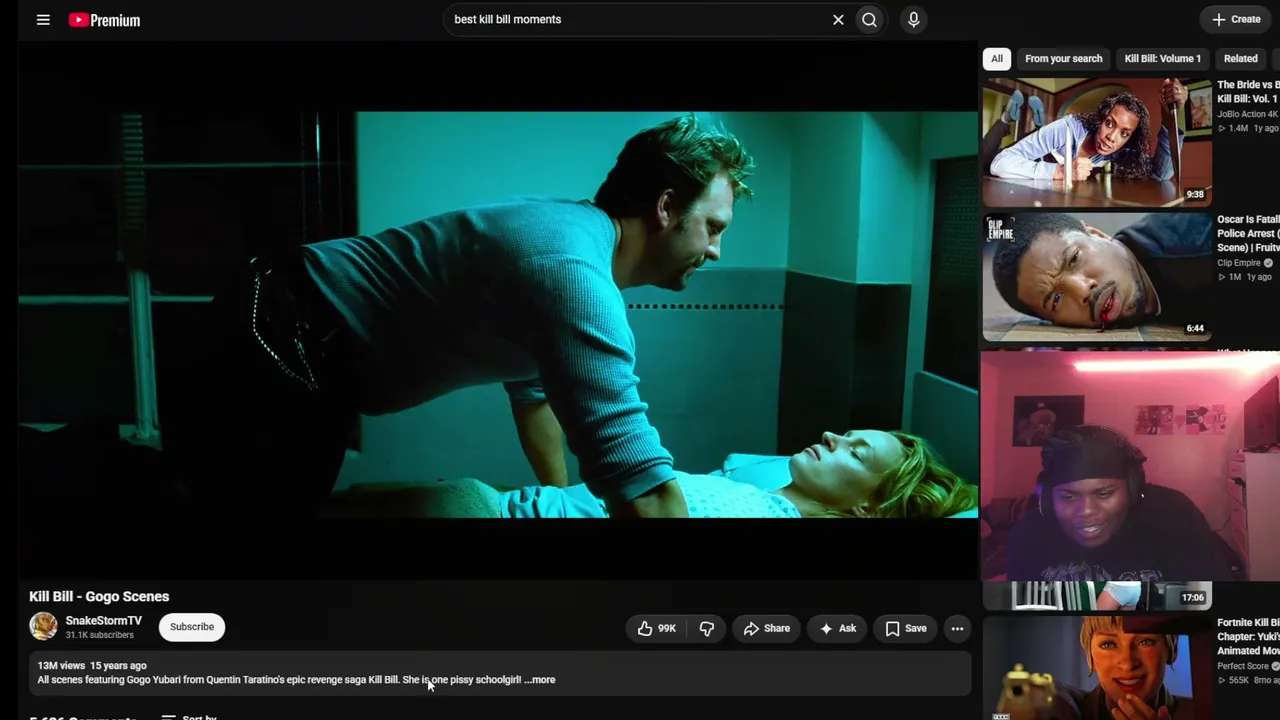The image size is (1280, 720).
Task: Save the video to a playlist
Action: (x=906, y=628)
